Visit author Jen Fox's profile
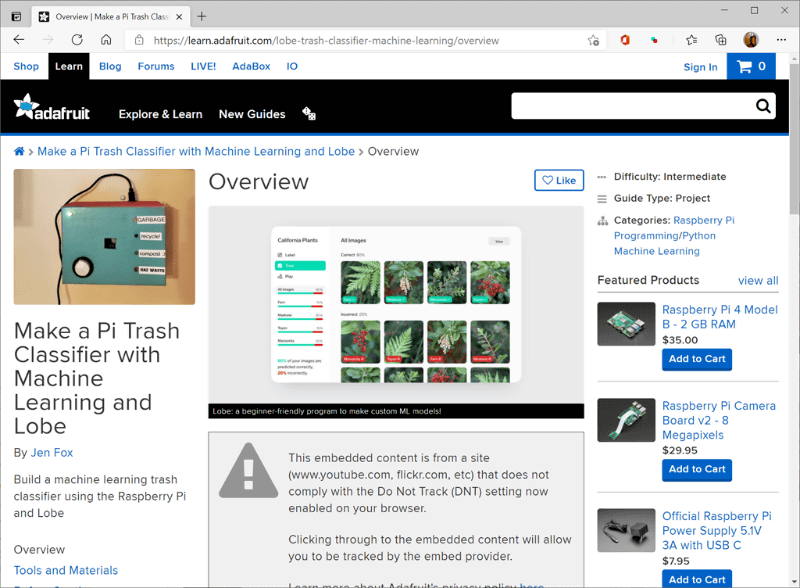The height and width of the screenshot is (588, 800). click(52, 453)
